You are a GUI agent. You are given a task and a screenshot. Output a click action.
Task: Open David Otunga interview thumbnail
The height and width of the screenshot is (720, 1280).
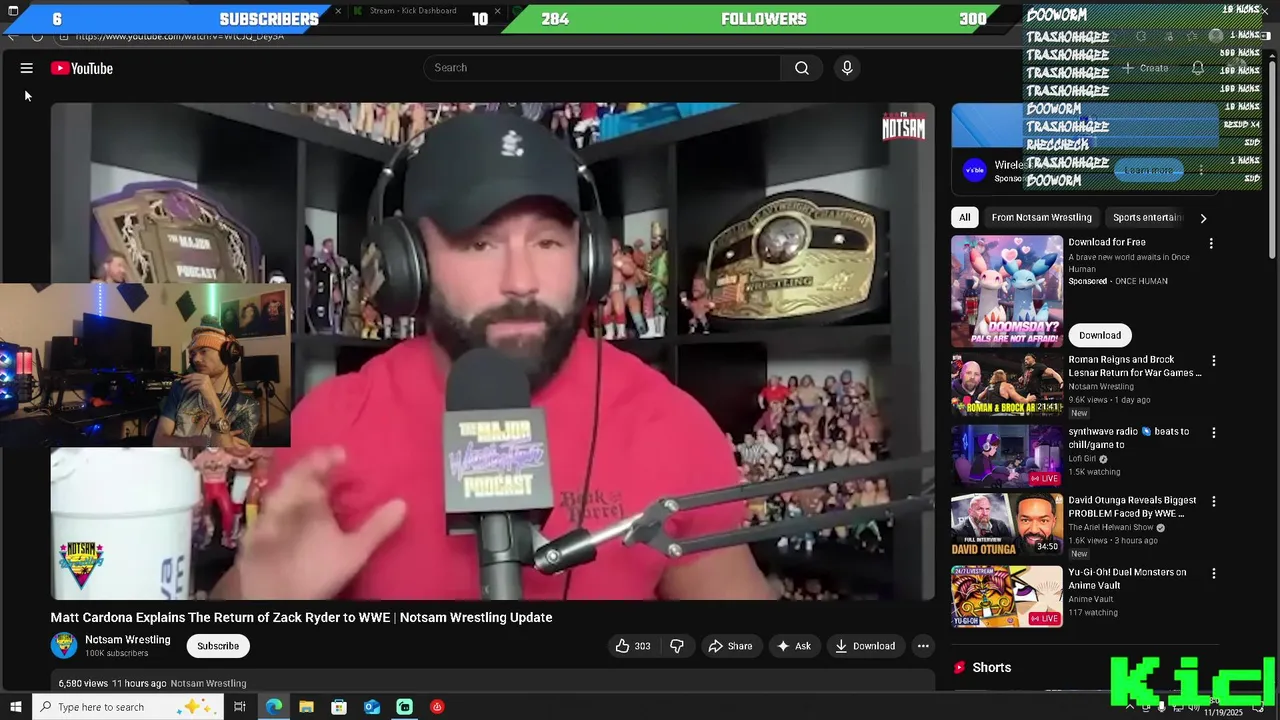pyautogui.click(x=1007, y=525)
